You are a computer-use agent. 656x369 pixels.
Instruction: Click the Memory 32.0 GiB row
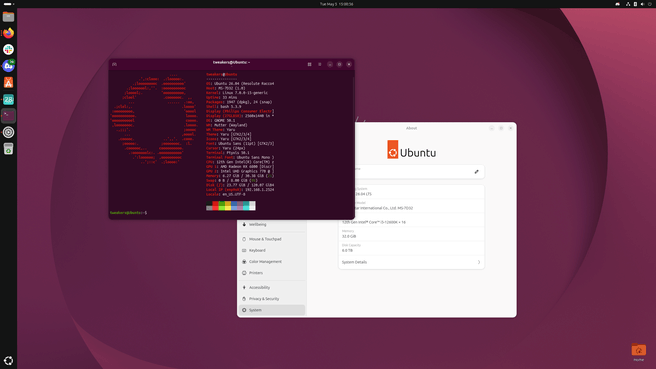(411, 234)
